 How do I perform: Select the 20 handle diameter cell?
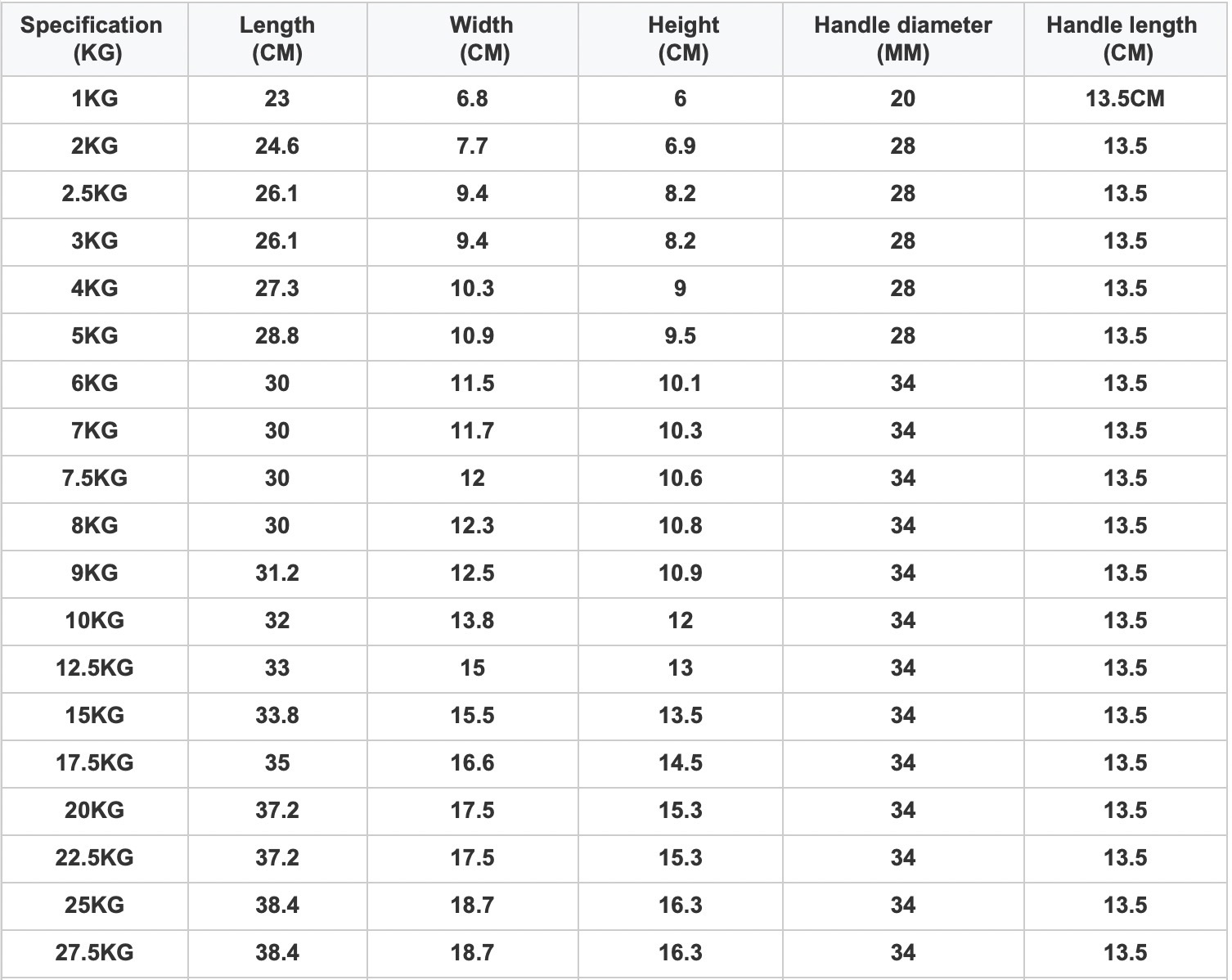tap(903, 99)
